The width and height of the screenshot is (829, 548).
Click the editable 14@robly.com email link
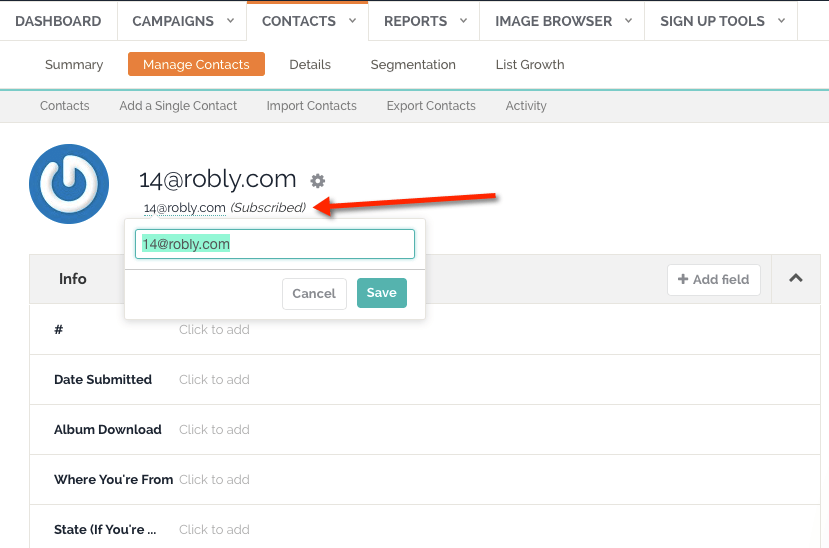[x=185, y=208]
